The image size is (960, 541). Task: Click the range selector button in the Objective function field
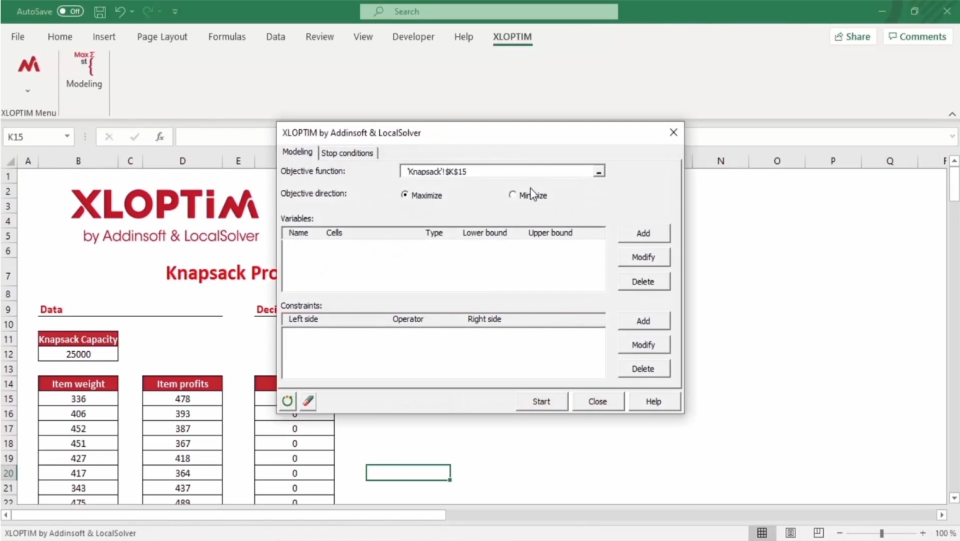[599, 171]
